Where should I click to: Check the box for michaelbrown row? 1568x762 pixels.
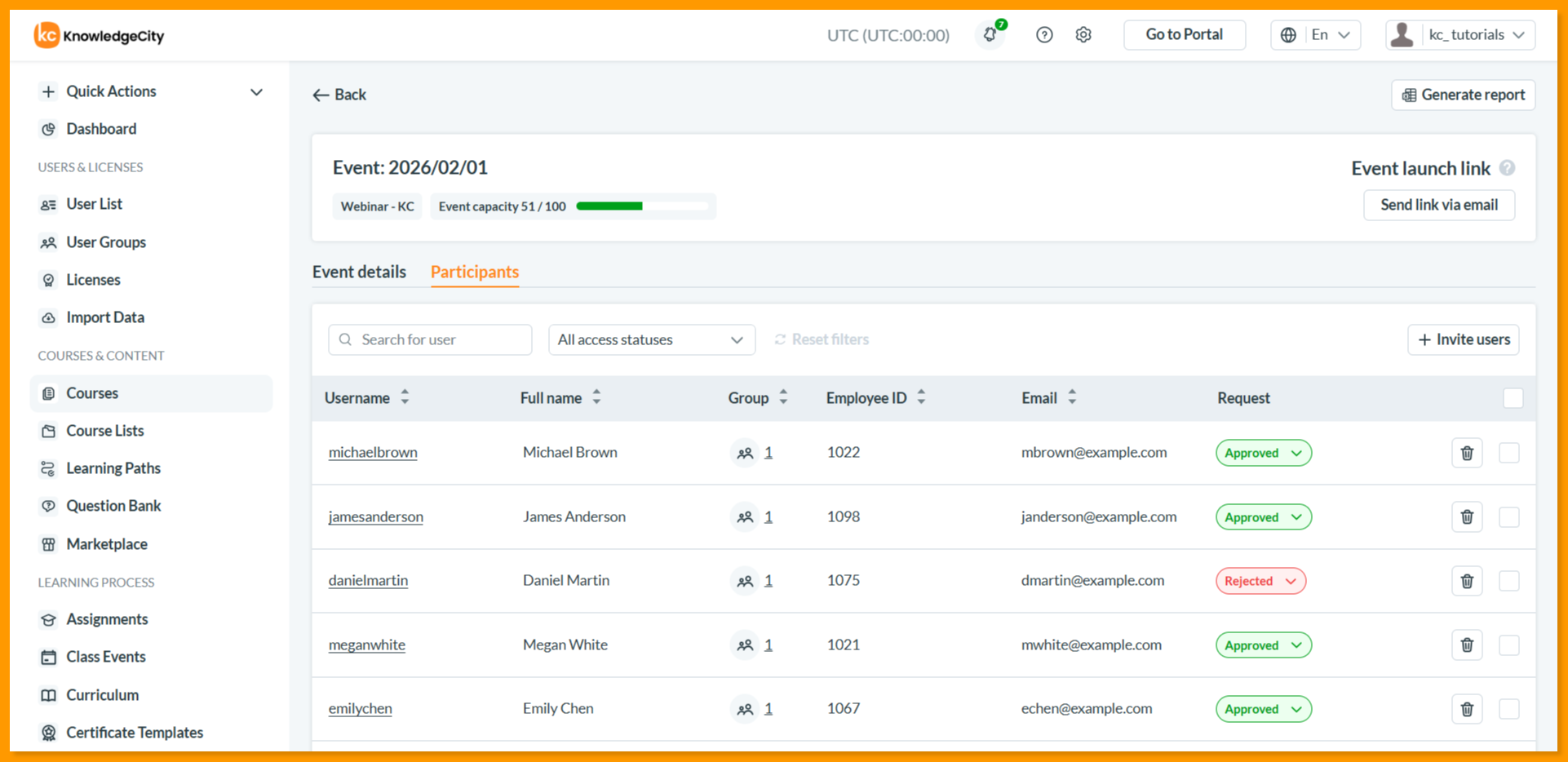point(1509,453)
